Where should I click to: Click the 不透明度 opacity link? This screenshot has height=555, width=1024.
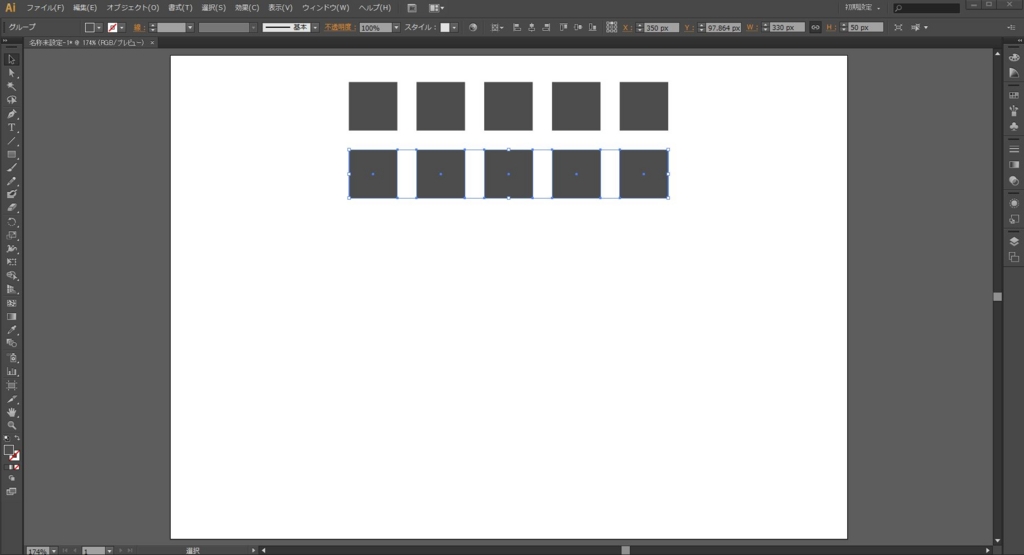[x=338, y=27]
